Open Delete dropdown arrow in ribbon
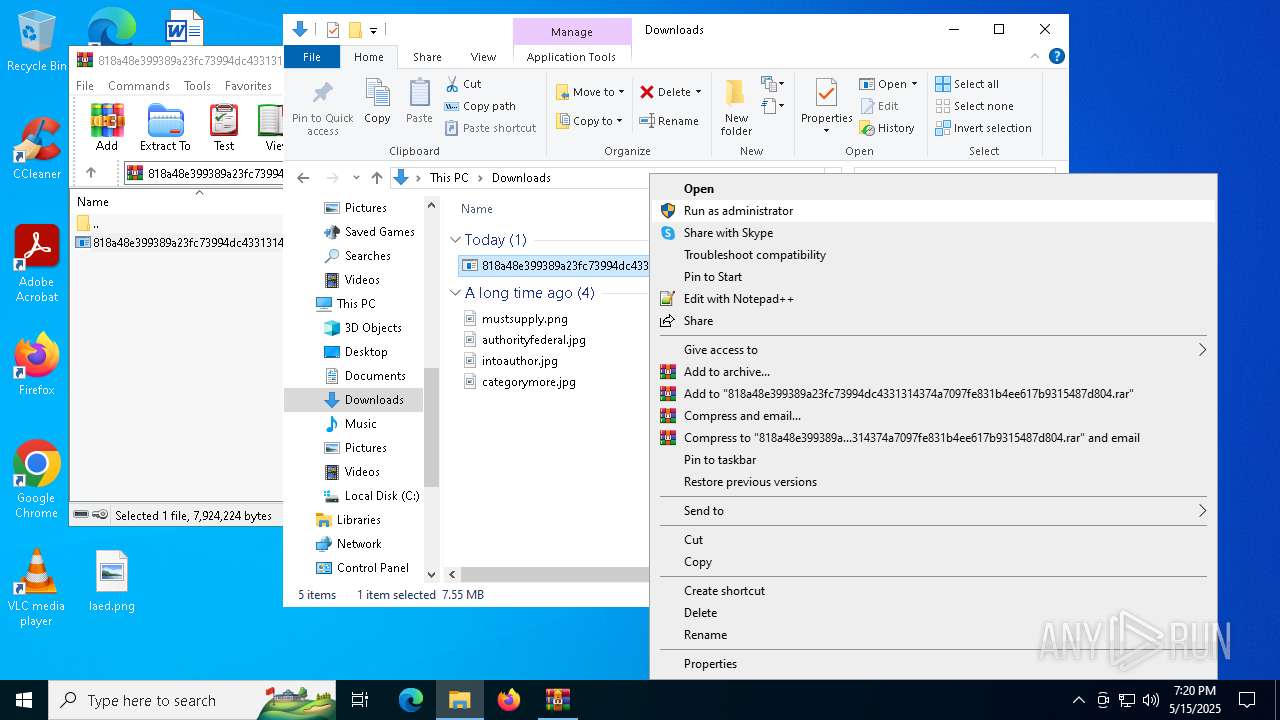The image size is (1280, 720). 698,92
